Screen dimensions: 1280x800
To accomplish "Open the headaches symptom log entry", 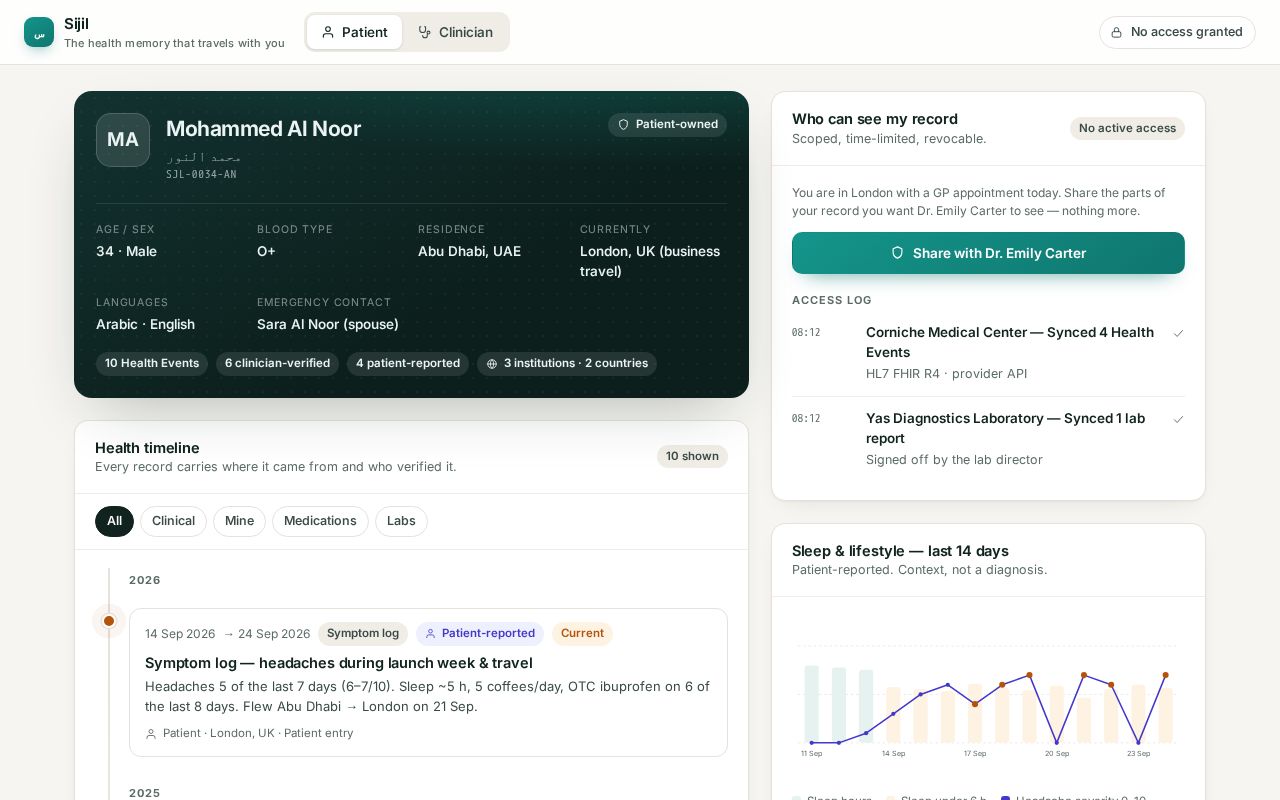I will click(428, 682).
